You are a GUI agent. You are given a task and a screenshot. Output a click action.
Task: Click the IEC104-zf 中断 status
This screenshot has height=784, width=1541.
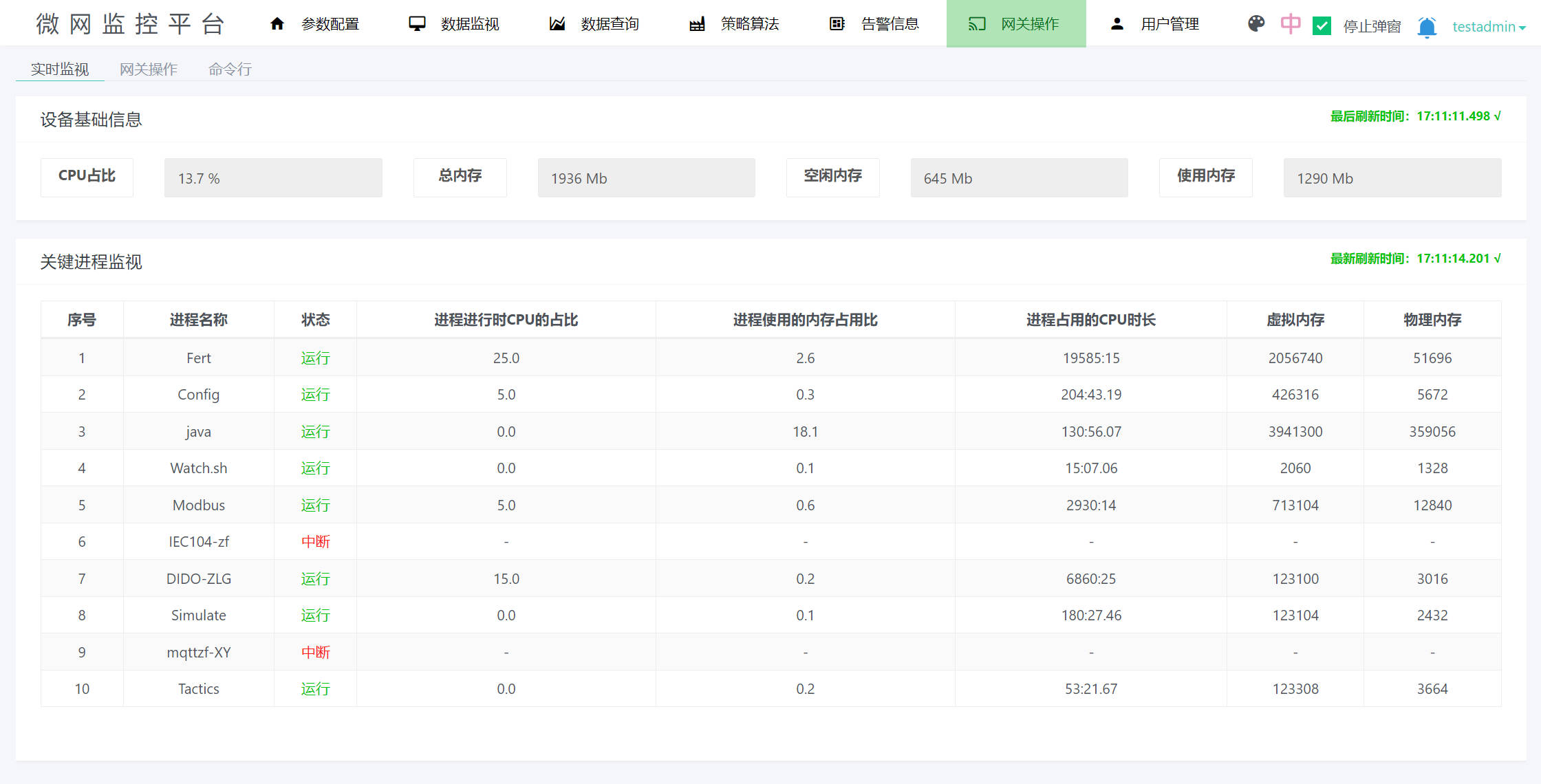coord(315,542)
